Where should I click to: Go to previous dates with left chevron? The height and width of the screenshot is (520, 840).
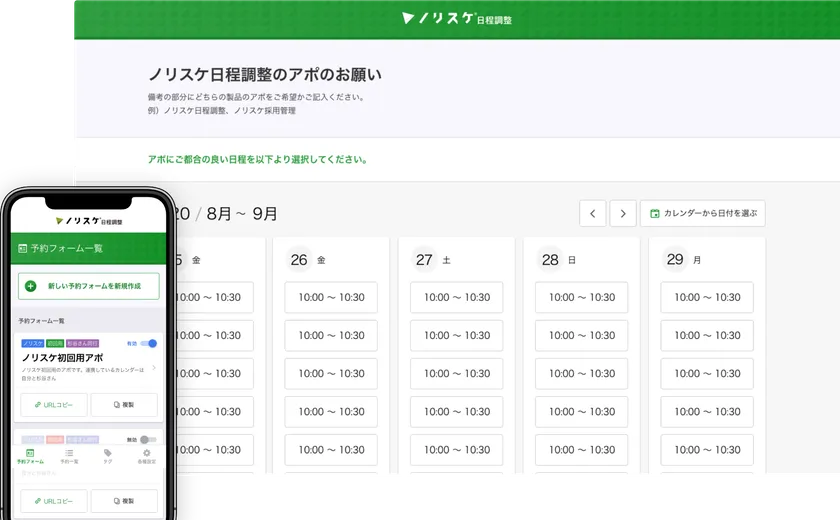(592, 213)
